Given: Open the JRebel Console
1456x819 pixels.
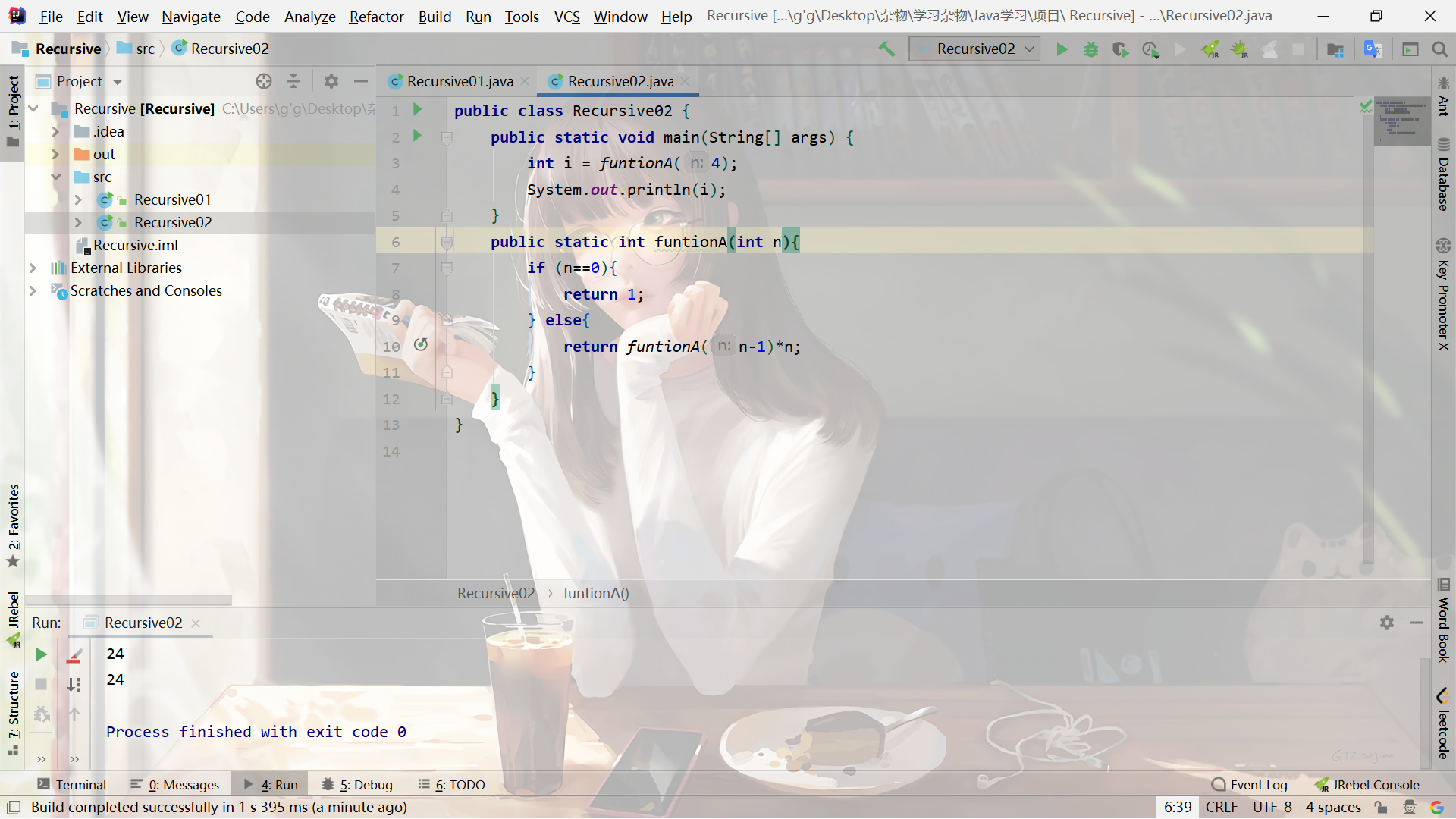Looking at the screenshot, I should (x=1367, y=785).
